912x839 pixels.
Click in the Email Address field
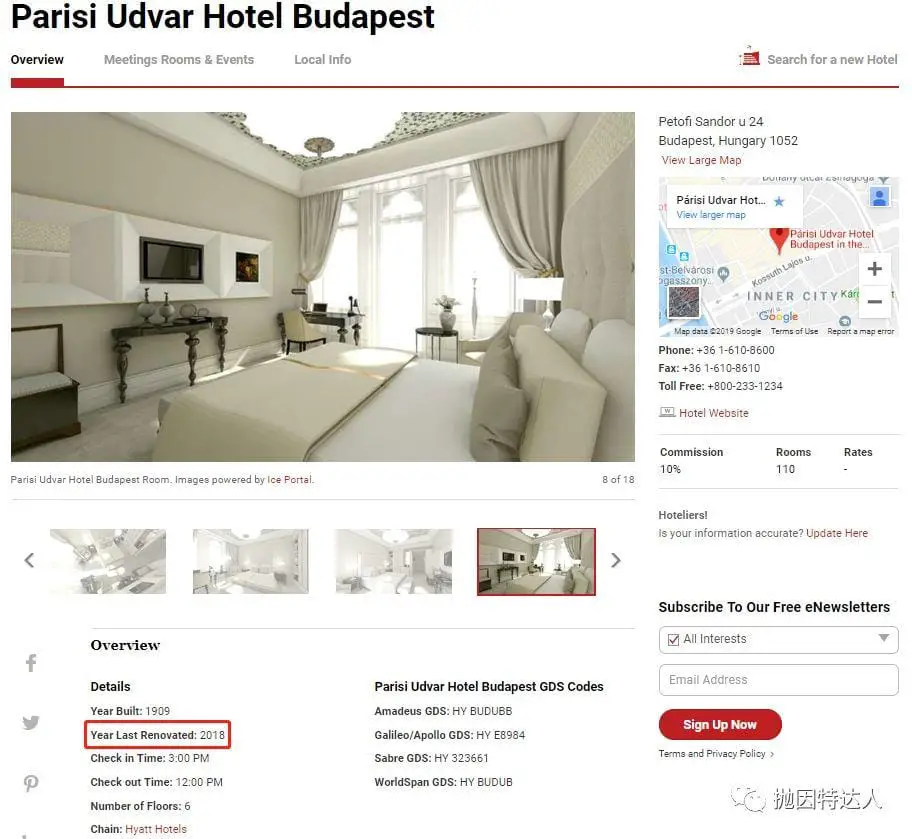[x=778, y=680]
